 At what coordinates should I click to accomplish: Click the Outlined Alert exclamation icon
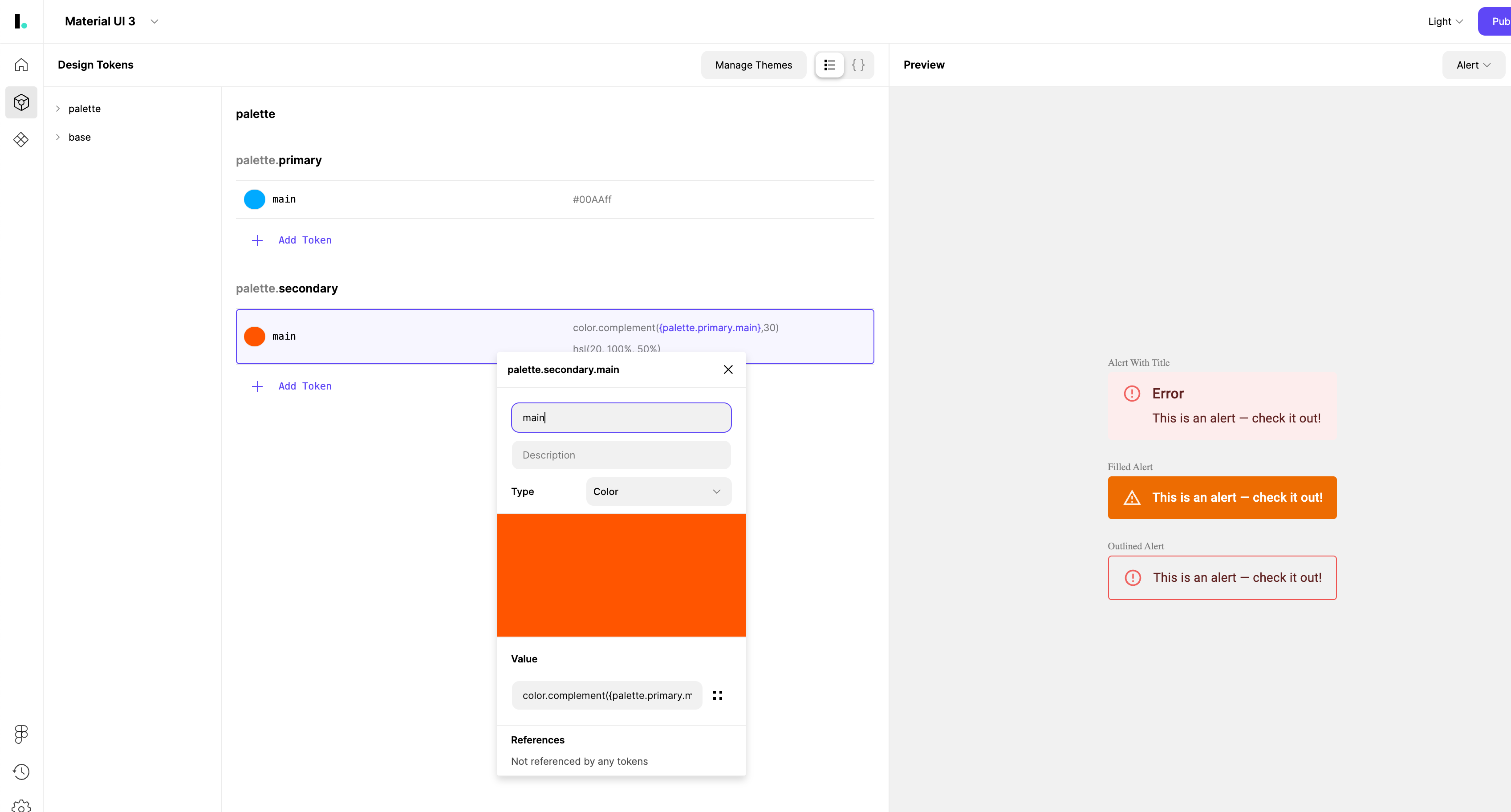(1133, 578)
